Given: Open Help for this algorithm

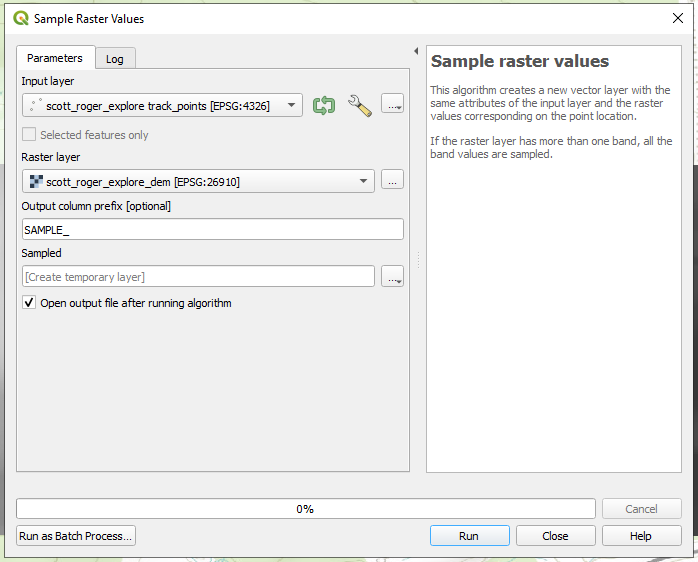Looking at the screenshot, I should (641, 536).
